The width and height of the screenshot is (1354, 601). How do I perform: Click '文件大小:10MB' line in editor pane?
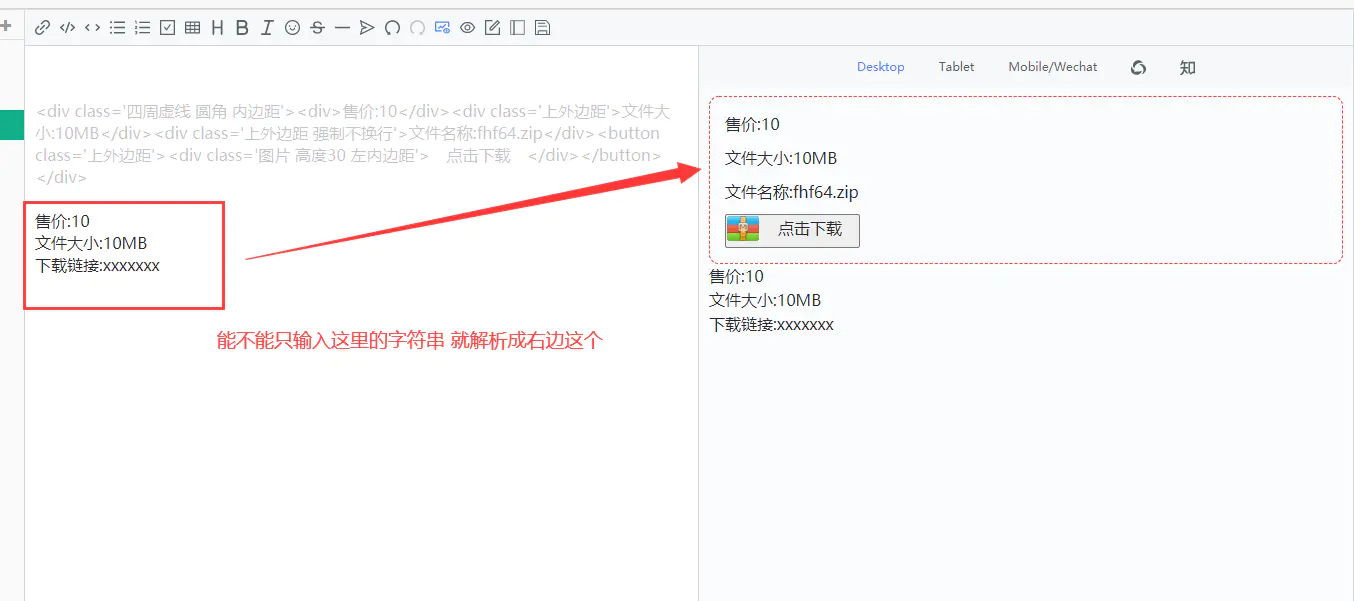point(91,243)
